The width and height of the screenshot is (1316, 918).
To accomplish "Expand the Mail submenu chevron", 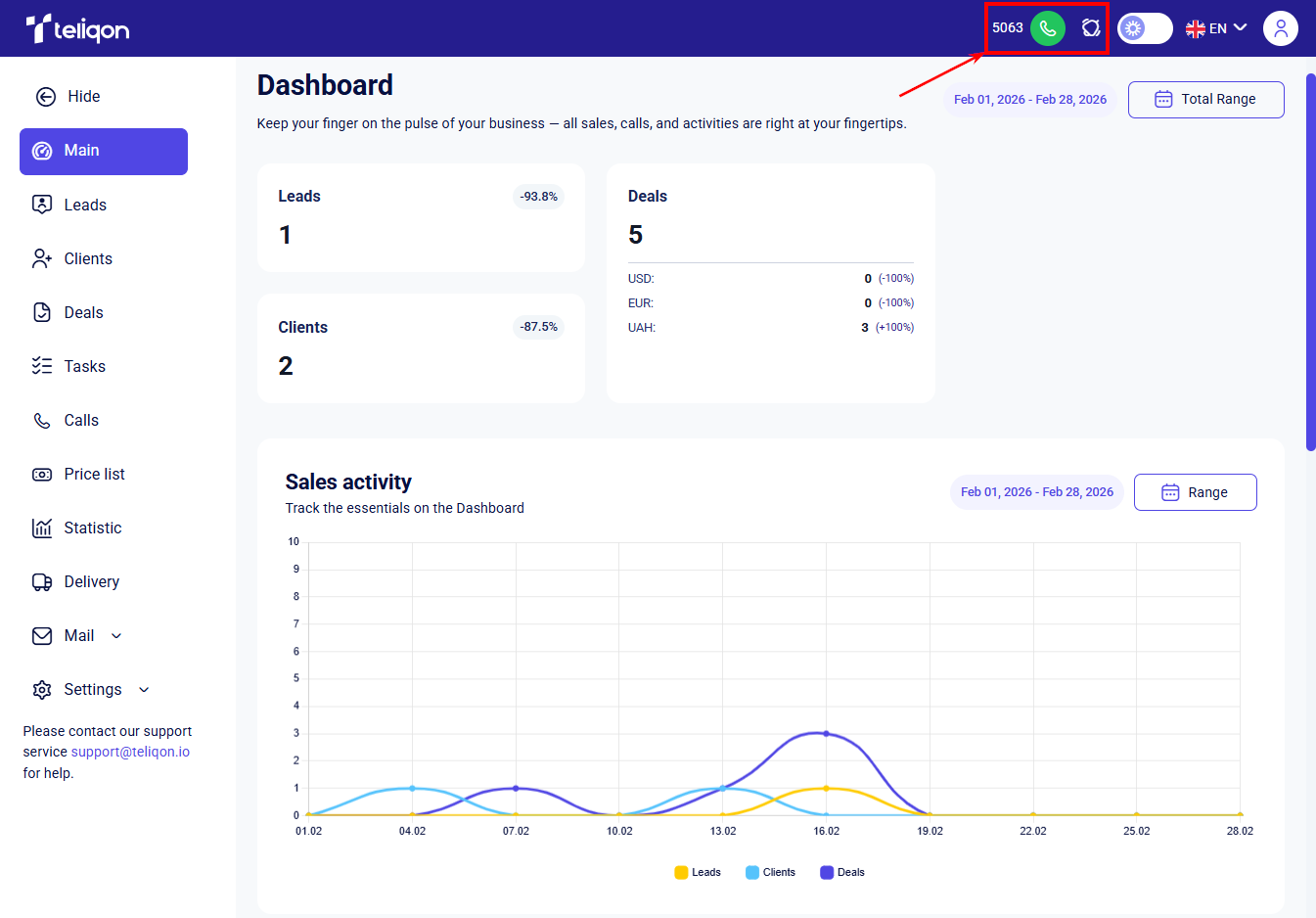I will 116,636.
